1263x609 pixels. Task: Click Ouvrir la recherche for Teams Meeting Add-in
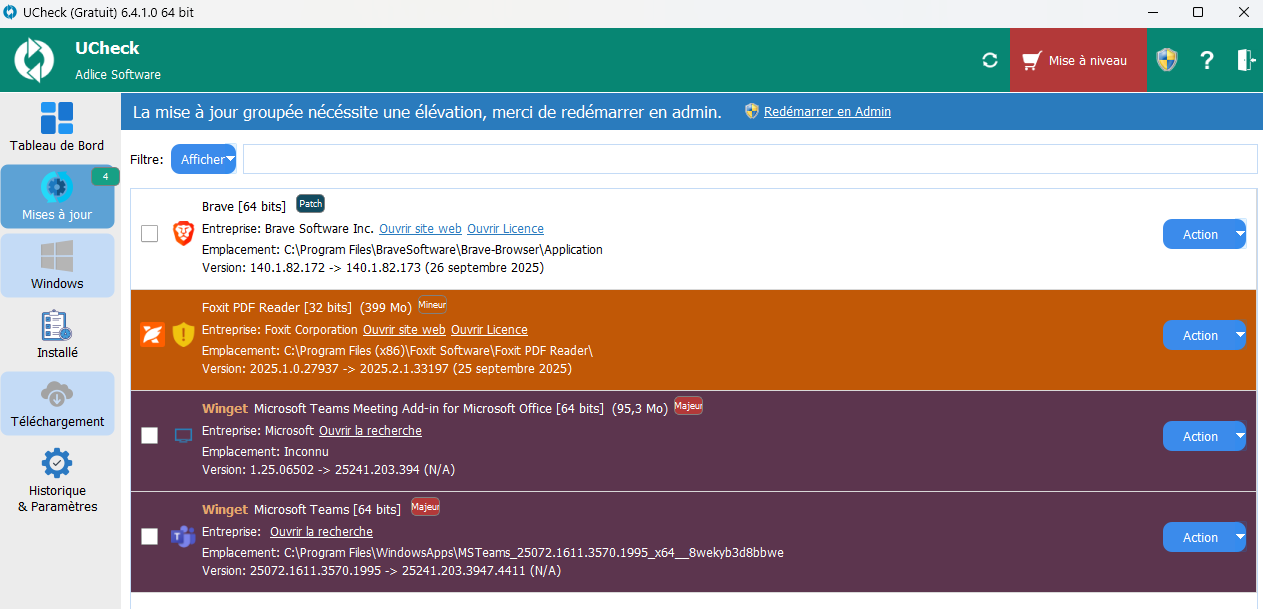point(370,431)
